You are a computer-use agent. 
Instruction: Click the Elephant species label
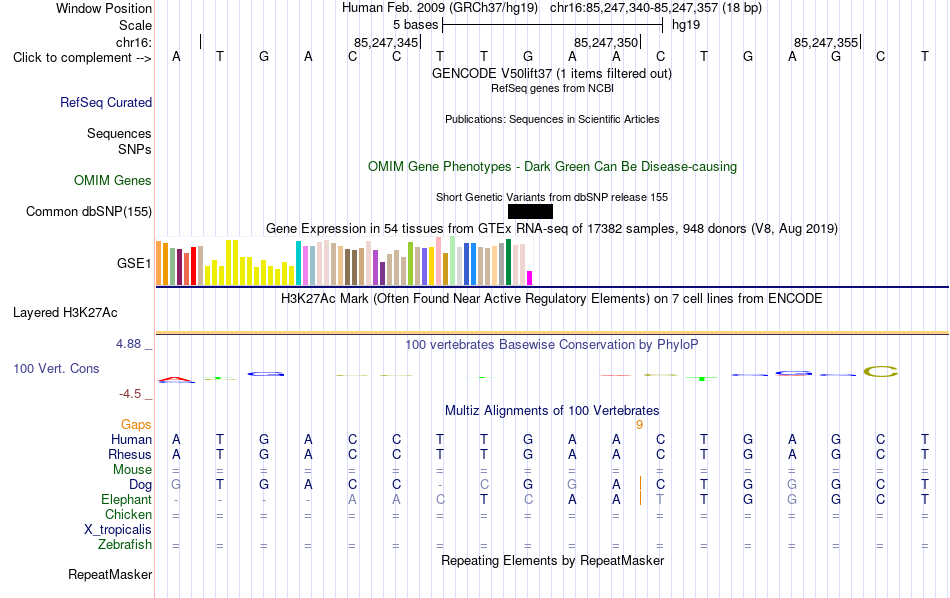(127, 499)
